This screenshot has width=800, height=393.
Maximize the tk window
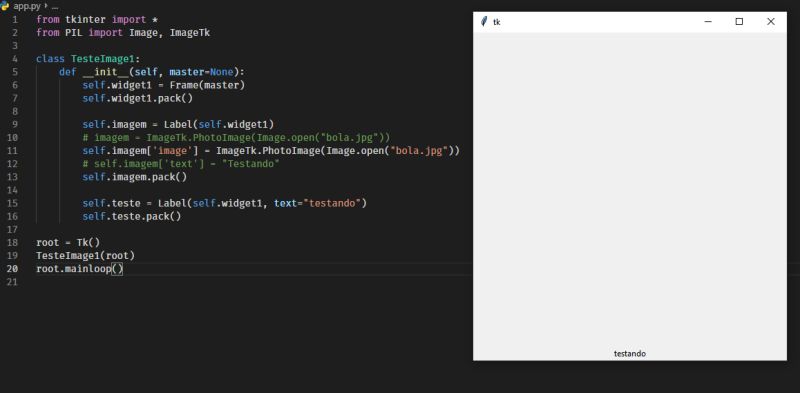739,21
